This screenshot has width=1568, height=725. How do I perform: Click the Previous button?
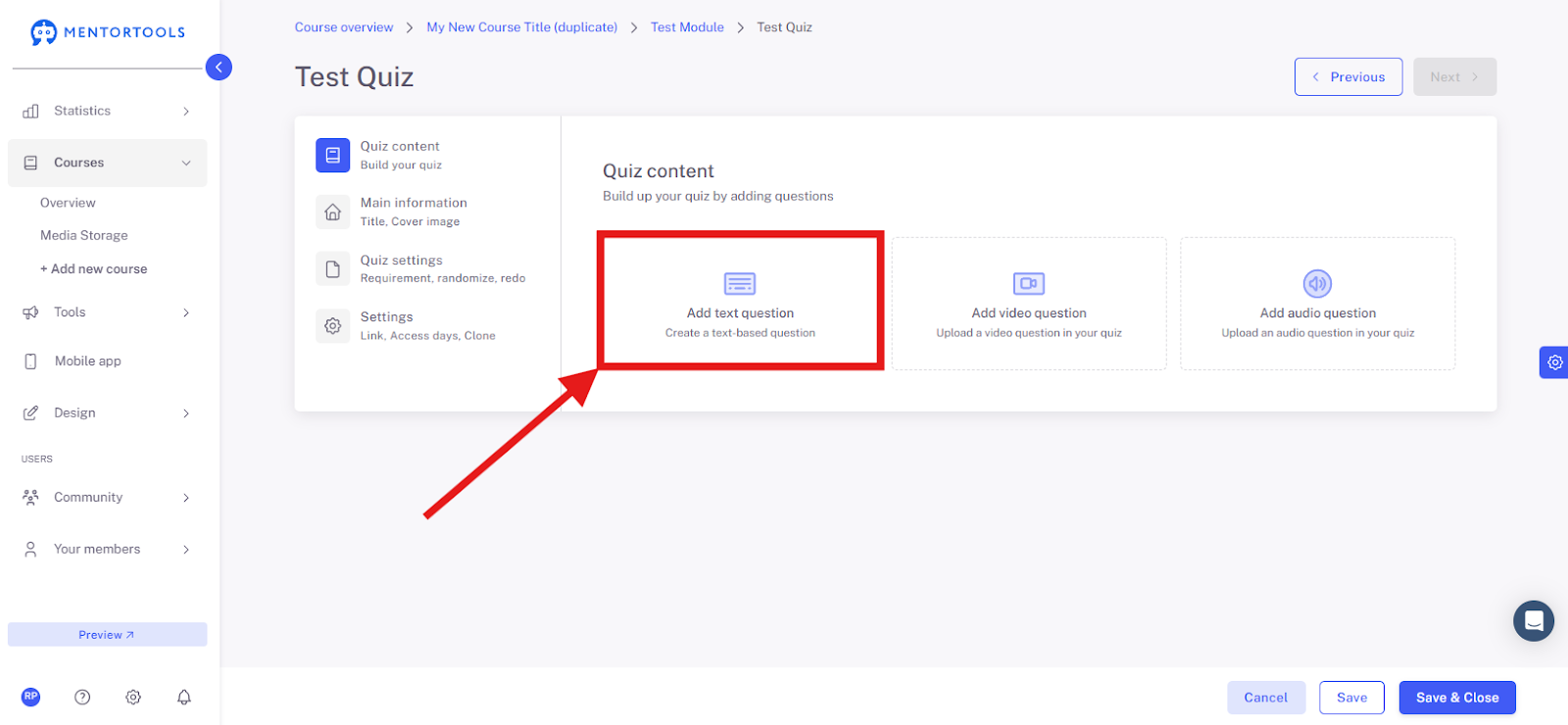(x=1348, y=76)
